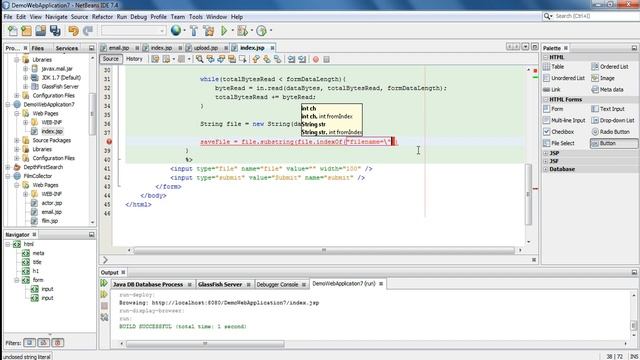
Task: Click the Find Selection magnifier icon in editor toolbar
Action: click(200, 59)
